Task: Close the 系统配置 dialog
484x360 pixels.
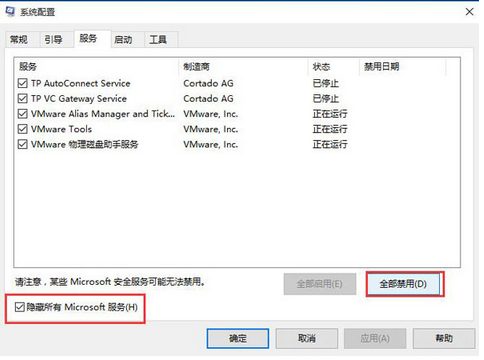Action: [x=469, y=12]
